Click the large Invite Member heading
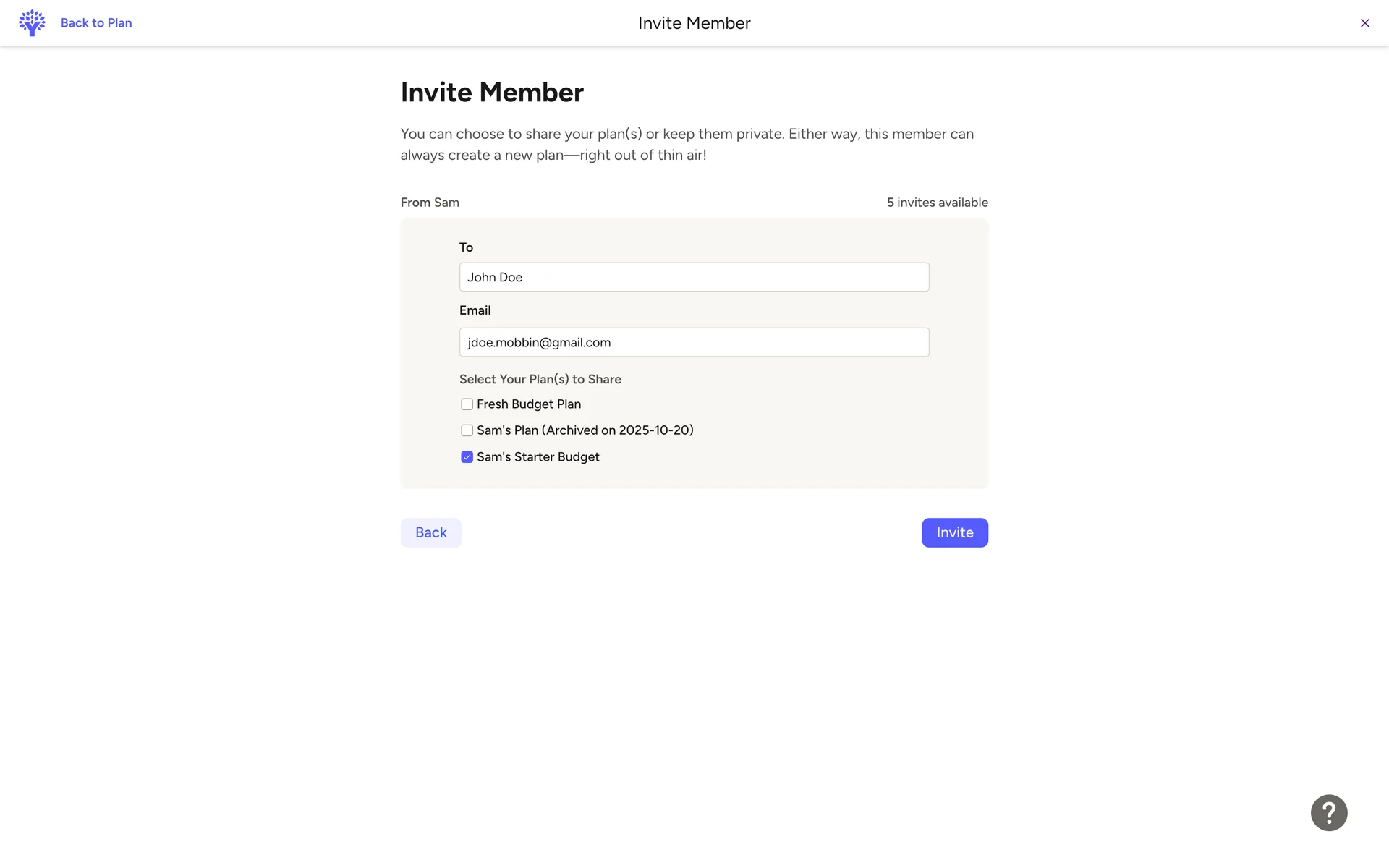 492,93
